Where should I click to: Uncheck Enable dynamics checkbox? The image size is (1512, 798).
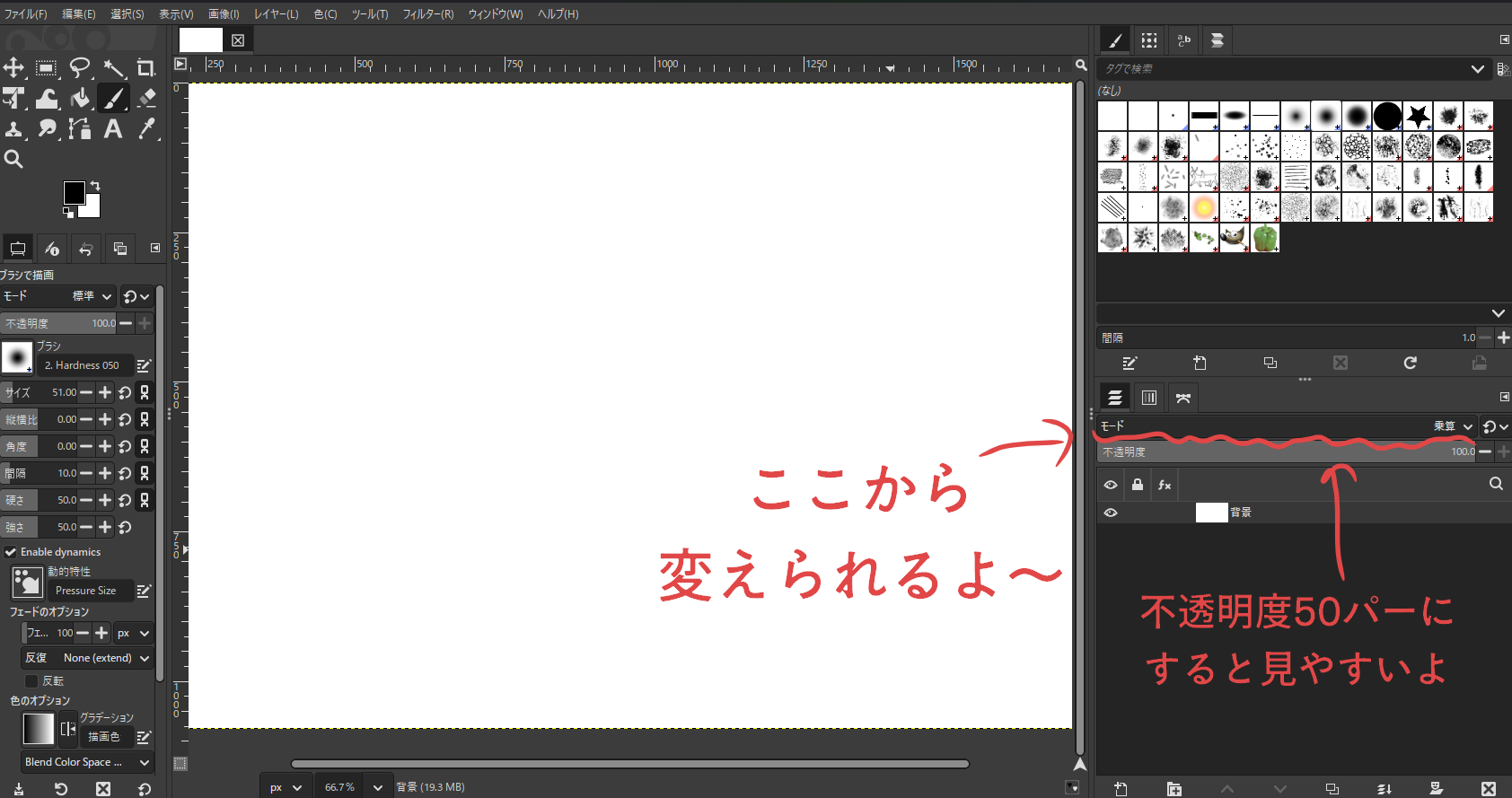(11, 552)
